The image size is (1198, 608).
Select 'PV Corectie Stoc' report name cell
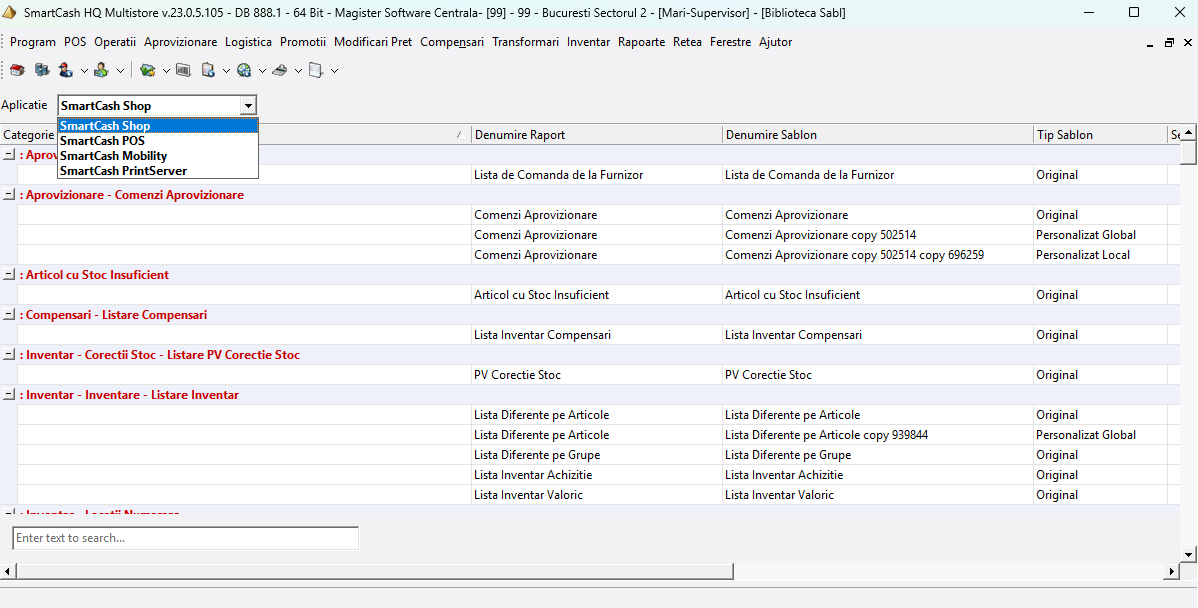click(597, 374)
